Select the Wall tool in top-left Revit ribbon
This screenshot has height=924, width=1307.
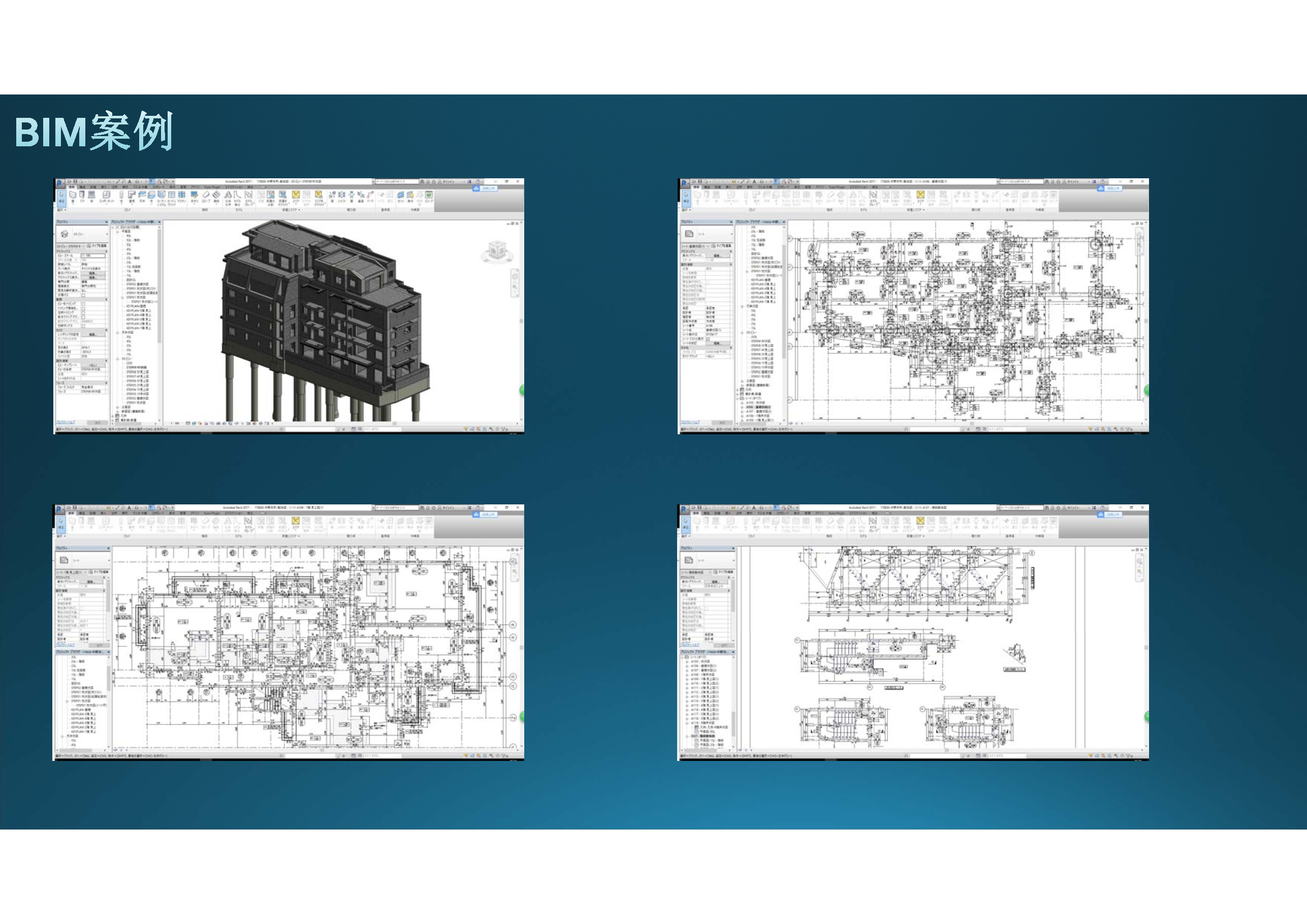73,195
